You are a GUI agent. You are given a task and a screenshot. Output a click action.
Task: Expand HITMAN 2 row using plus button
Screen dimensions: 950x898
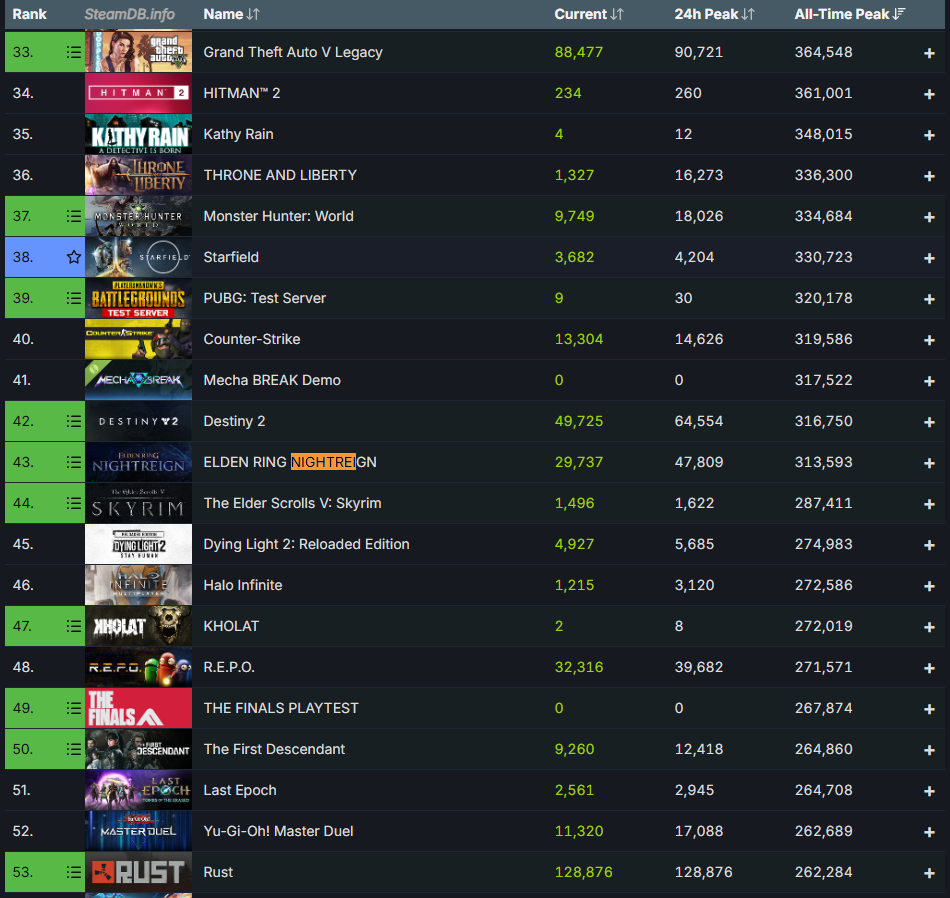click(929, 94)
